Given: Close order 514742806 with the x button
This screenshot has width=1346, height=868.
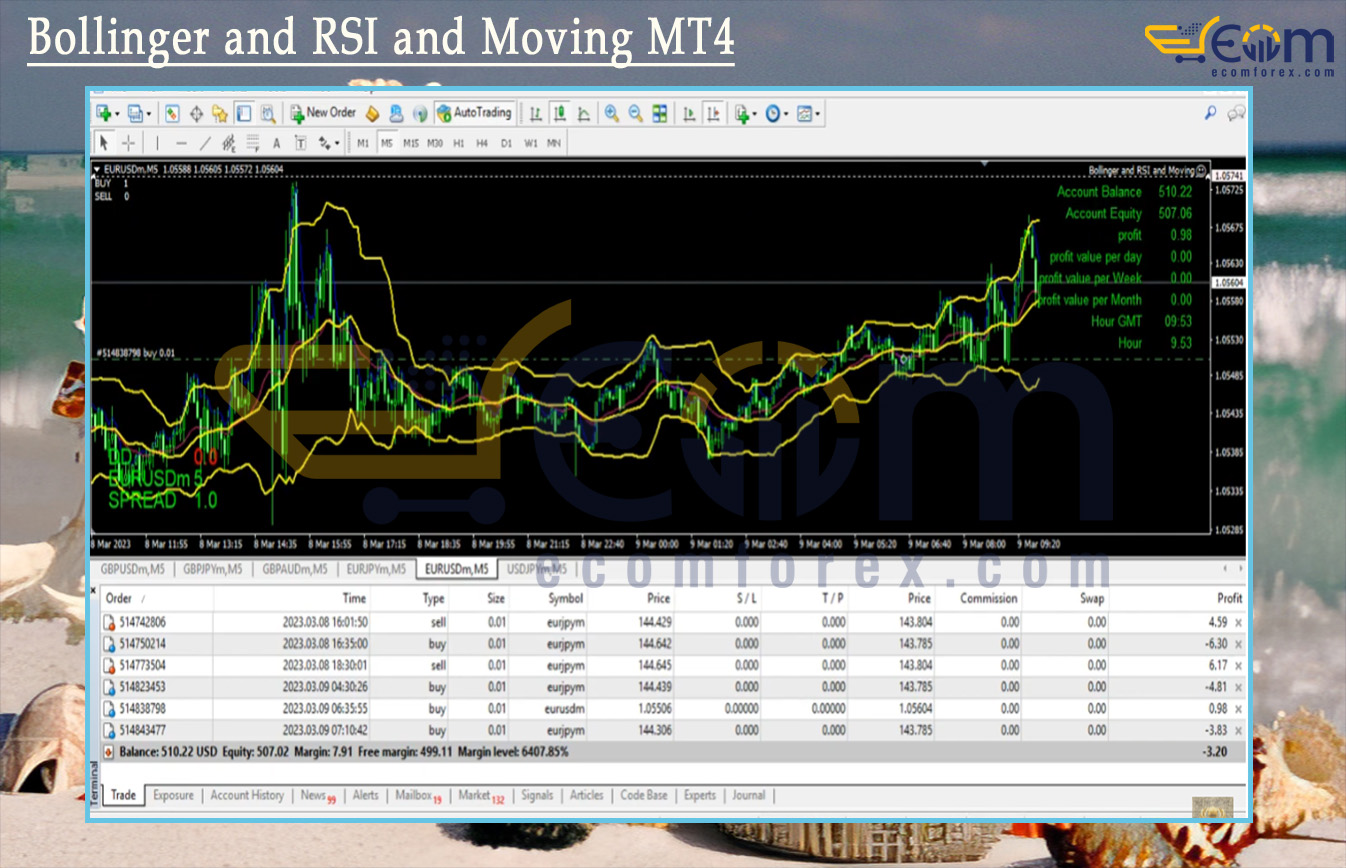Looking at the screenshot, I should click(x=1238, y=622).
